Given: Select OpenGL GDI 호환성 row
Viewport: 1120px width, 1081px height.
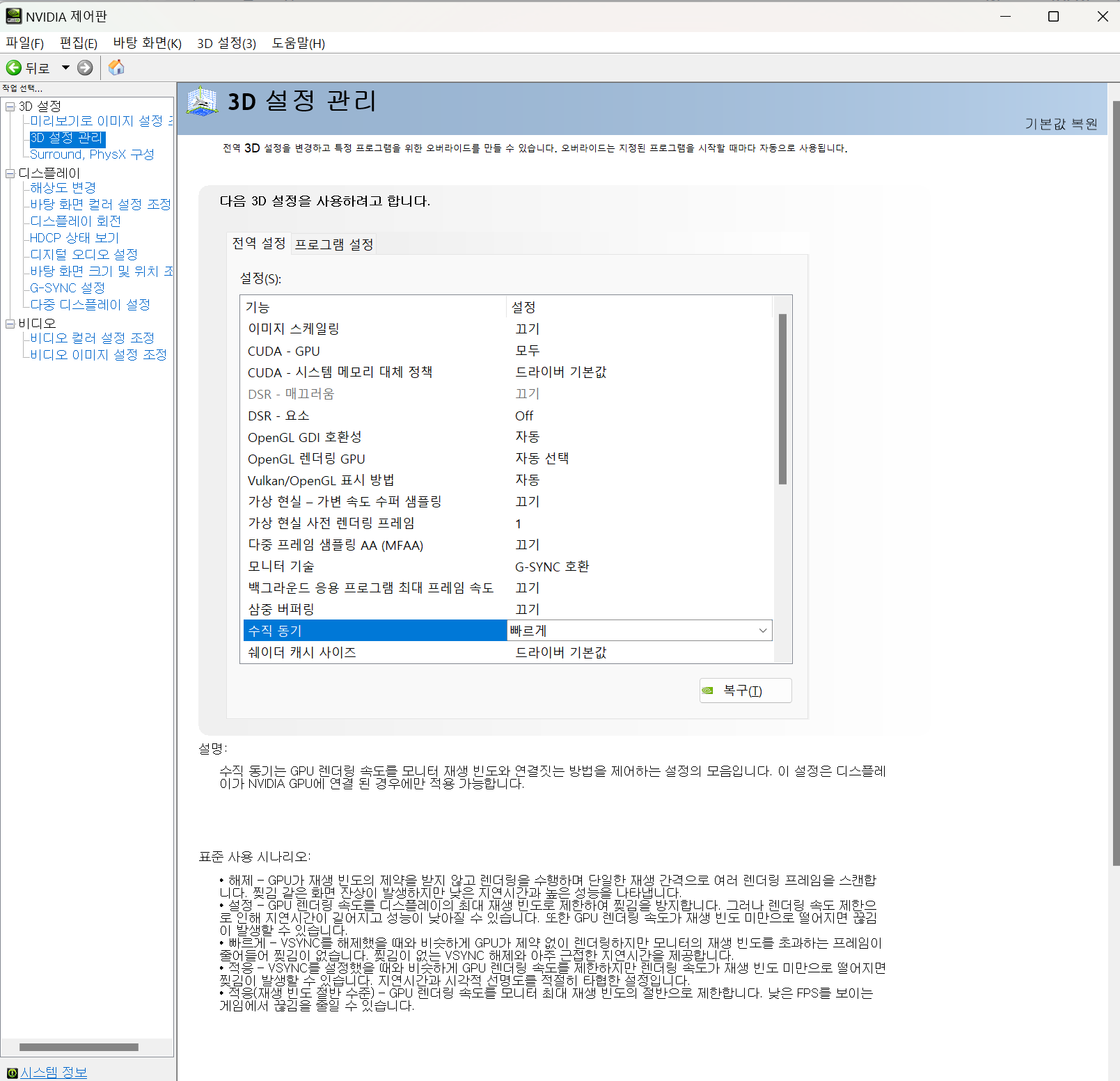Looking at the screenshot, I should (x=507, y=437).
